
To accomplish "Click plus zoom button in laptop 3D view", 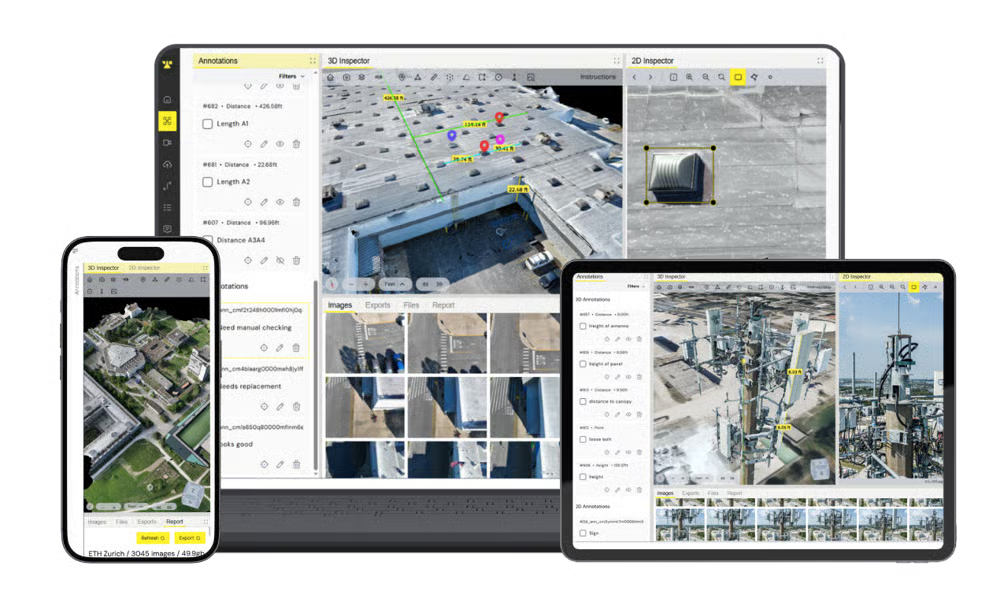I will point(365,284).
